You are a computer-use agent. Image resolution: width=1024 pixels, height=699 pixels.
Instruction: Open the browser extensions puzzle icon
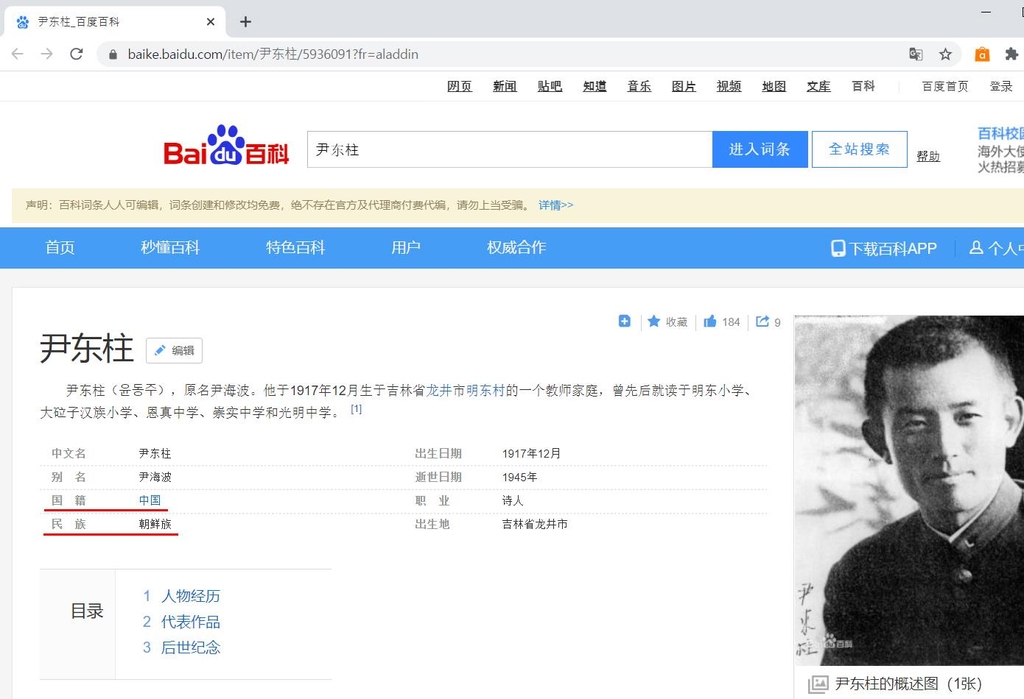(x=1012, y=54)
